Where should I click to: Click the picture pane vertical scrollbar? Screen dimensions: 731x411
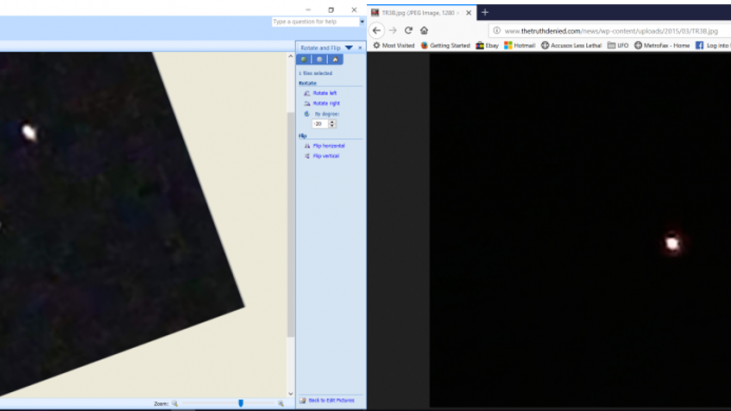pyautogui.click(x=290, y=225)
